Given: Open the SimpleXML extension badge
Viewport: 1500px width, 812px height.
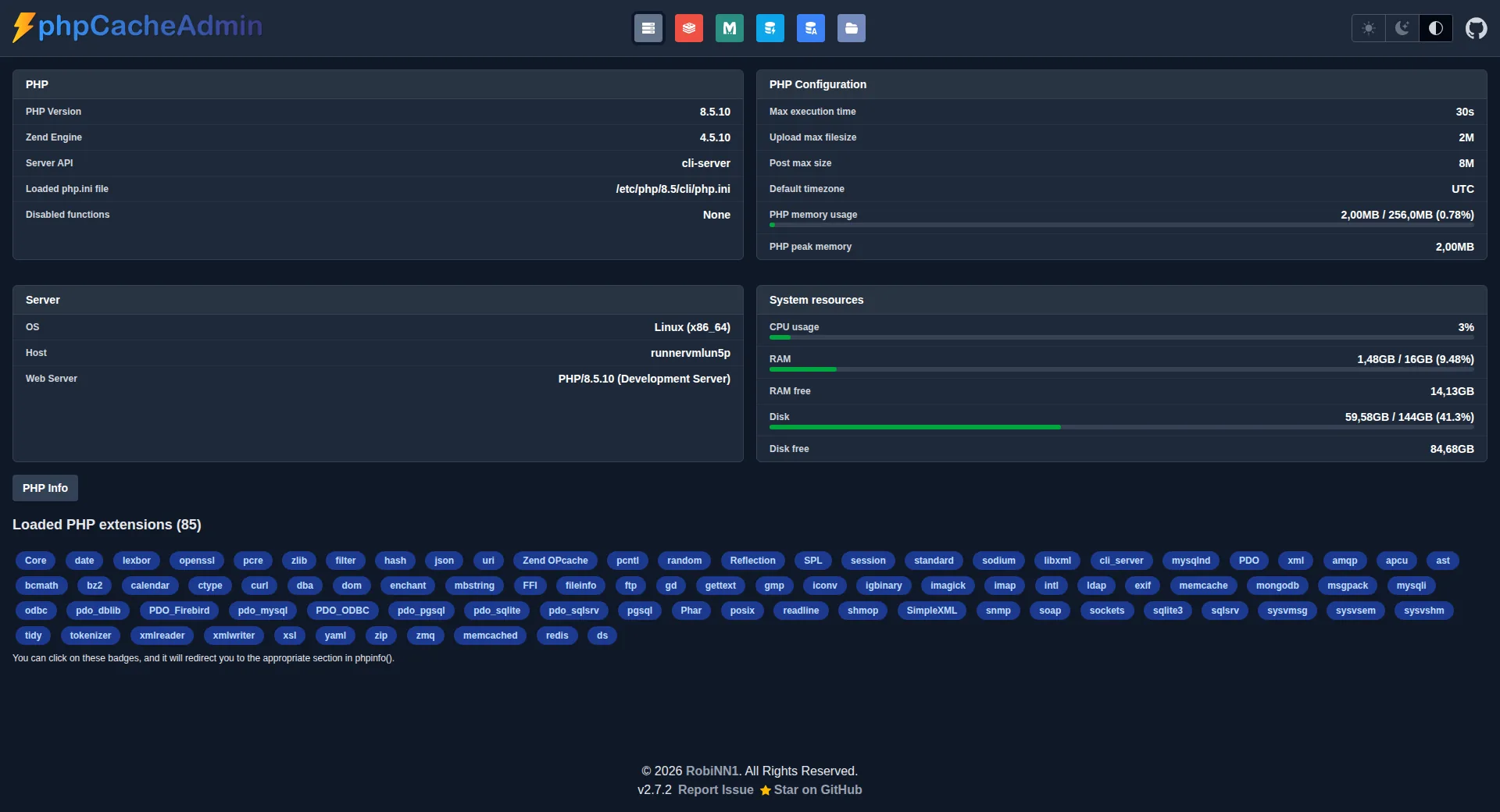Looking at the screenshot, I should 932,611.
